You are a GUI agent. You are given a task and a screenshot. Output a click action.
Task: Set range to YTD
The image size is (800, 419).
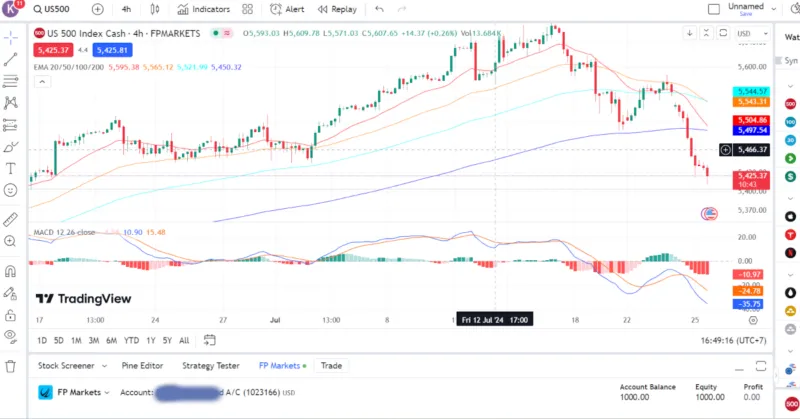point(132,340)
